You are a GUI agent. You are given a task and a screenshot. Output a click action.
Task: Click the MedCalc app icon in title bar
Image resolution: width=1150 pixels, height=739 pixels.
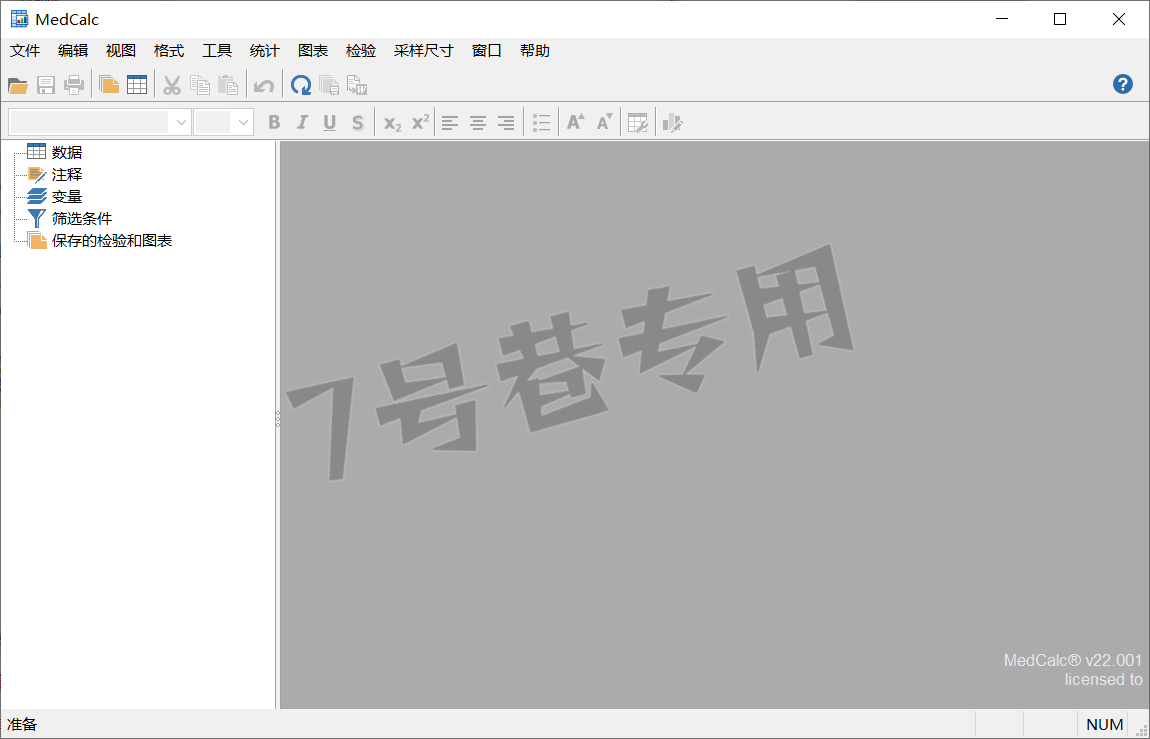coord(20,19)
